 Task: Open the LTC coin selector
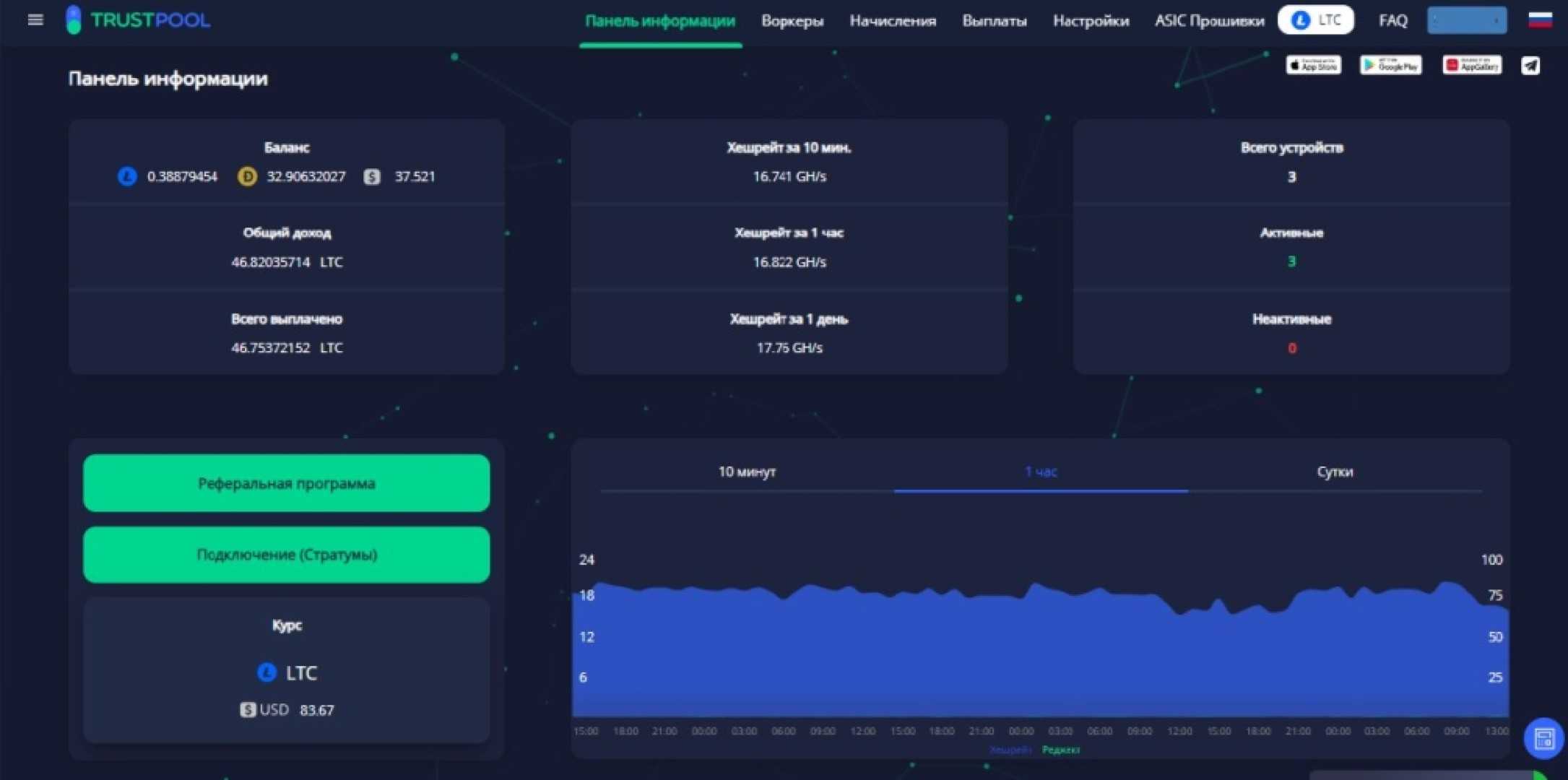[1315, 20]
